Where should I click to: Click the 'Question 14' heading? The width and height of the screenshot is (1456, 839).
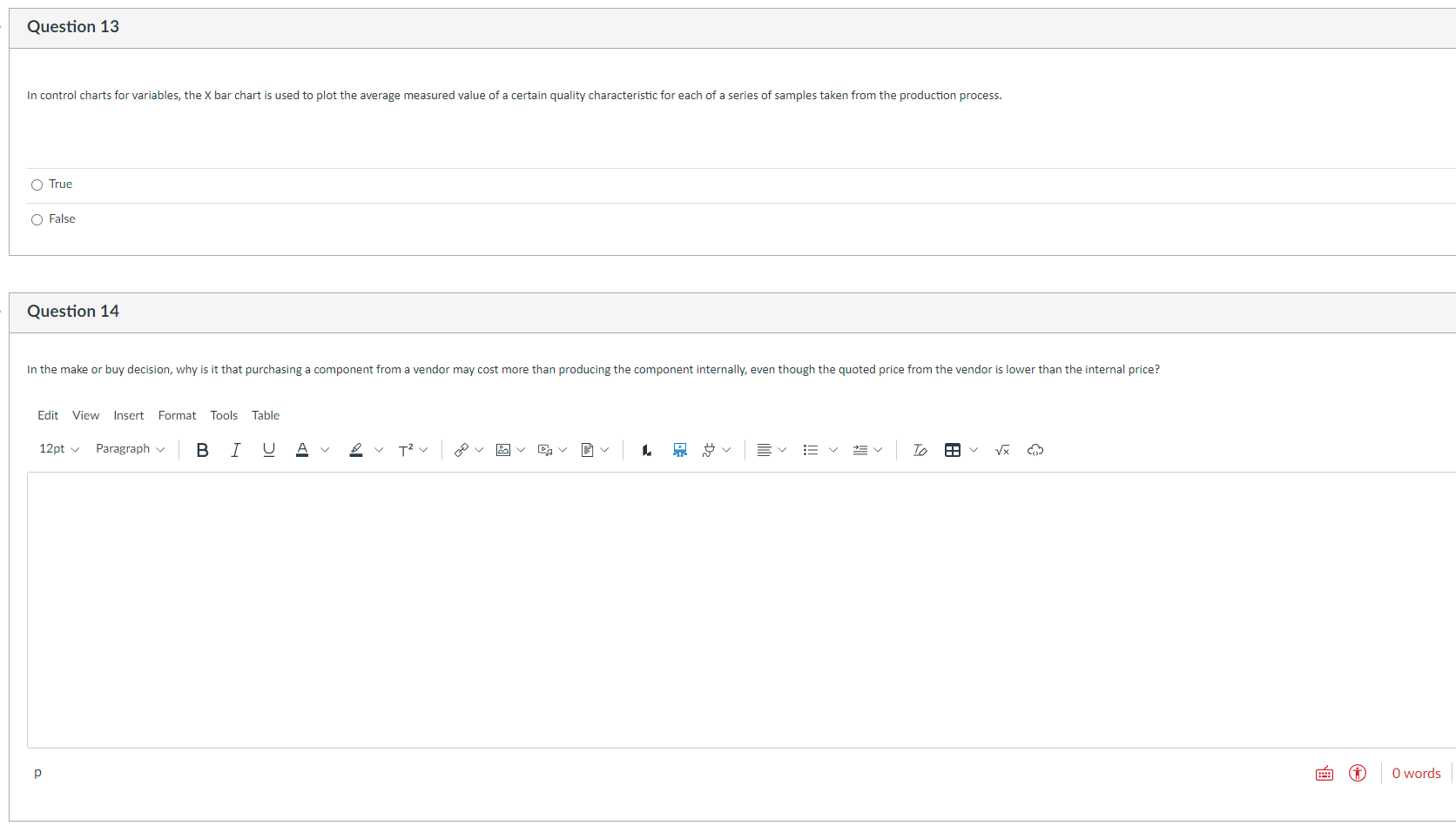pyautogui.click(x=73, y=312)
